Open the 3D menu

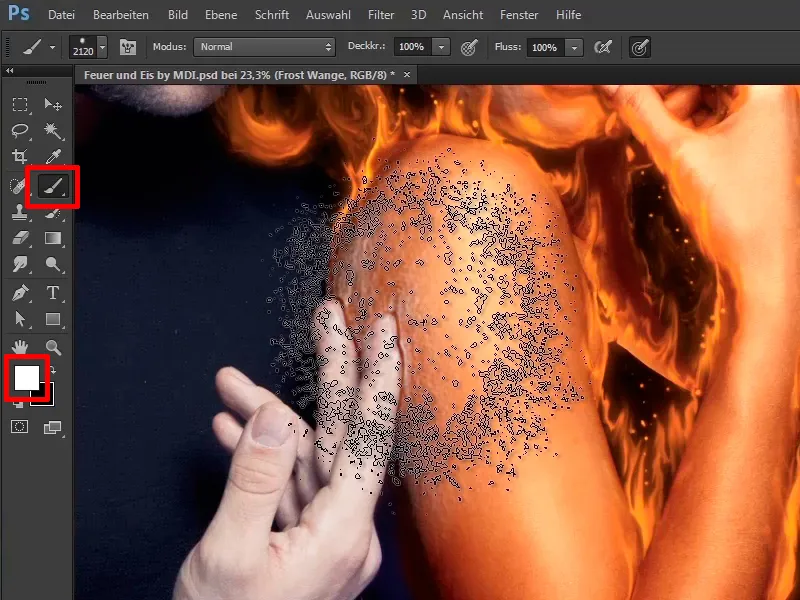click(418, 15)
